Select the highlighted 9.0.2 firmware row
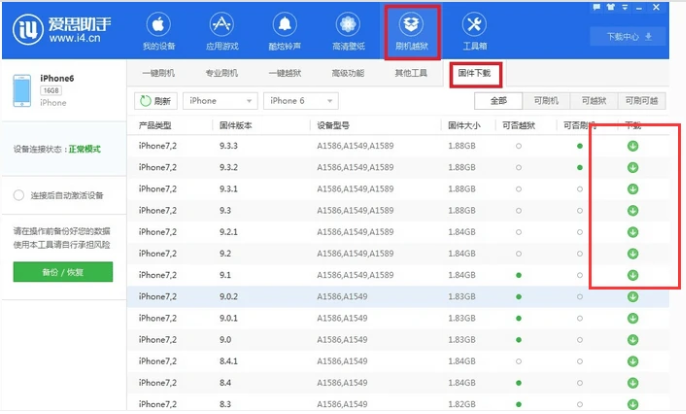 398,297
